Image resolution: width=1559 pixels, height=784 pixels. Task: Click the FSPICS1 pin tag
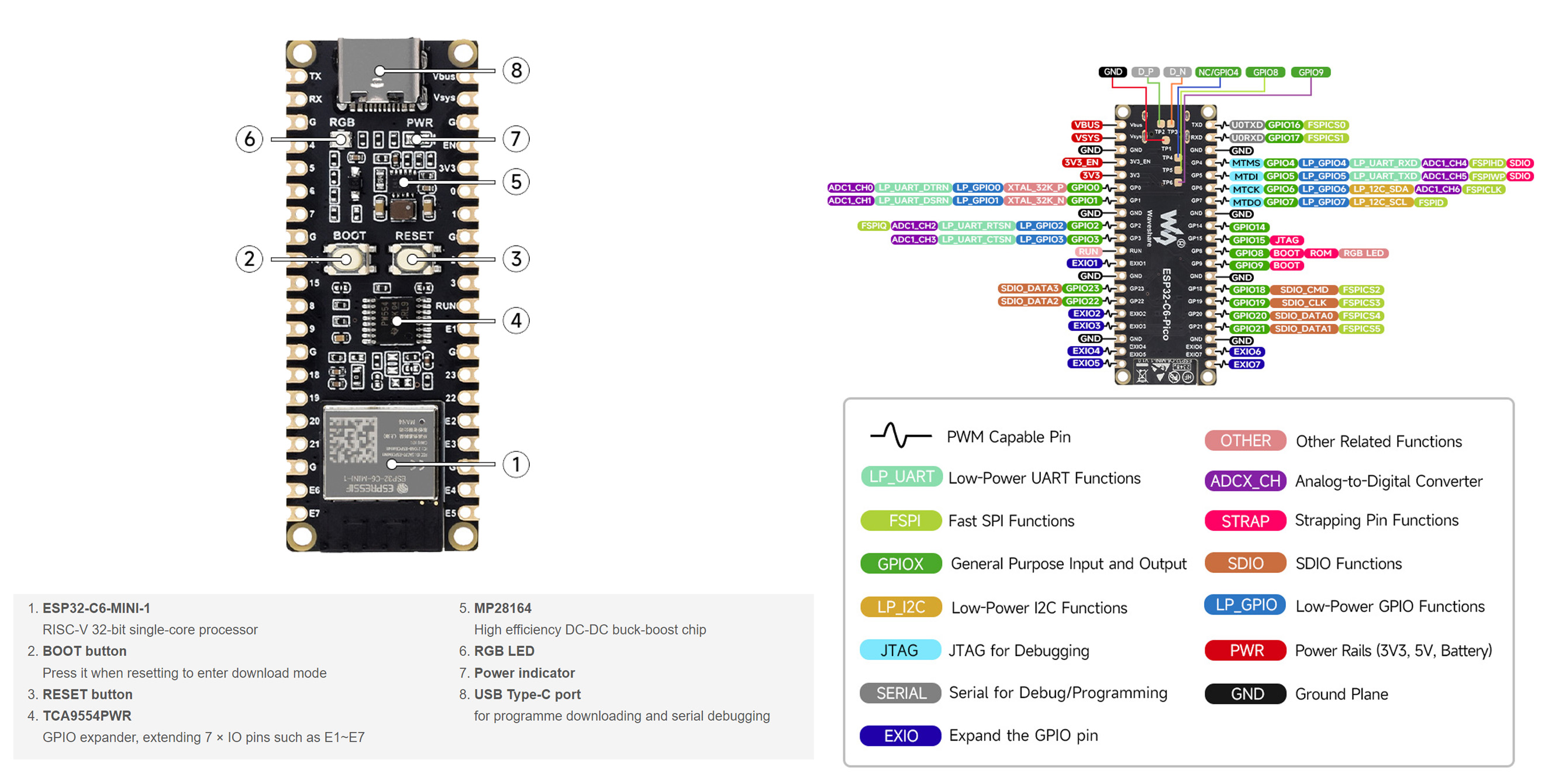click(x=1326, y=138)
